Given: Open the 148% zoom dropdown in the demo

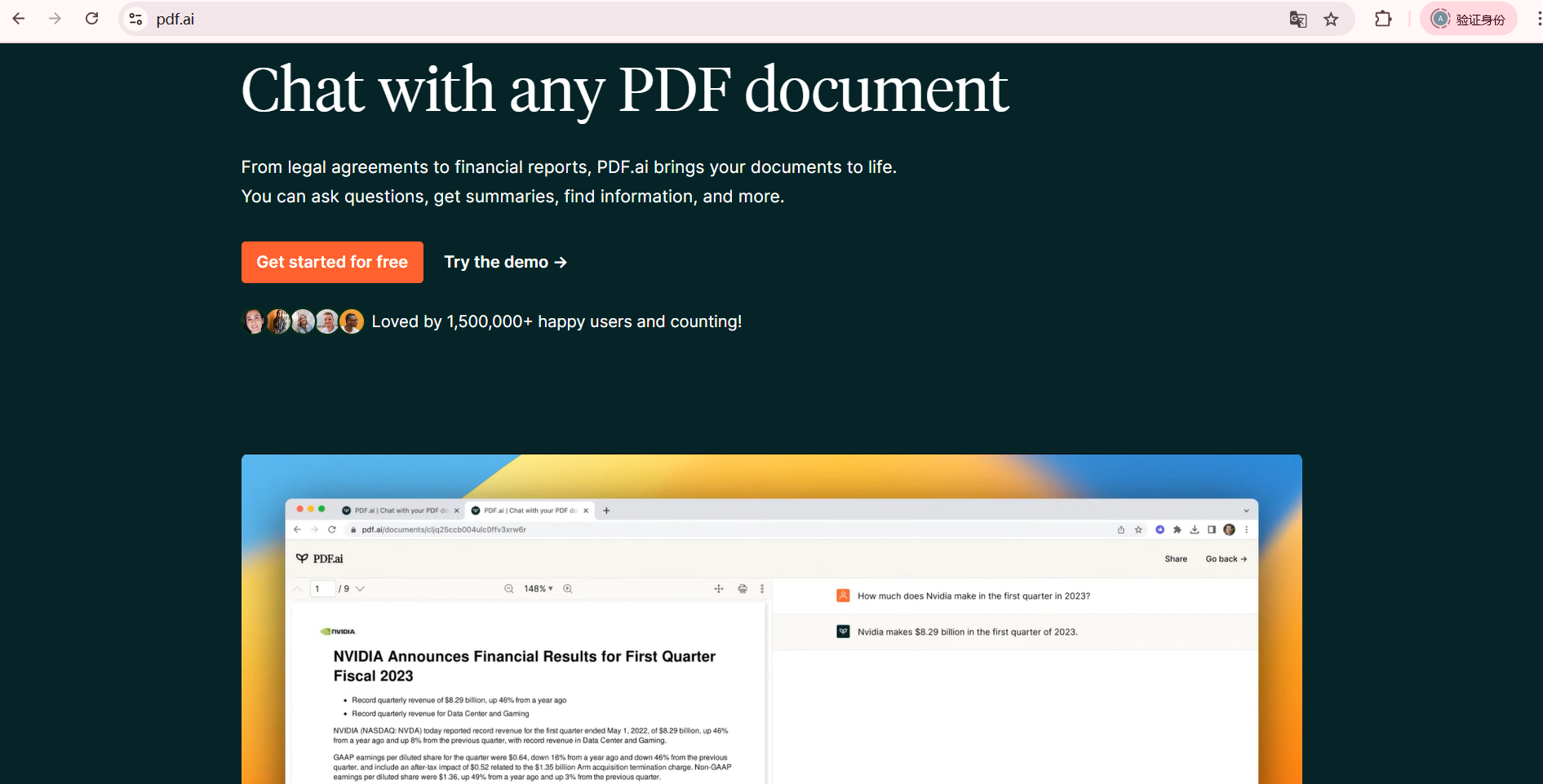Looking at the screenshot, I should (x=539, y=589).
